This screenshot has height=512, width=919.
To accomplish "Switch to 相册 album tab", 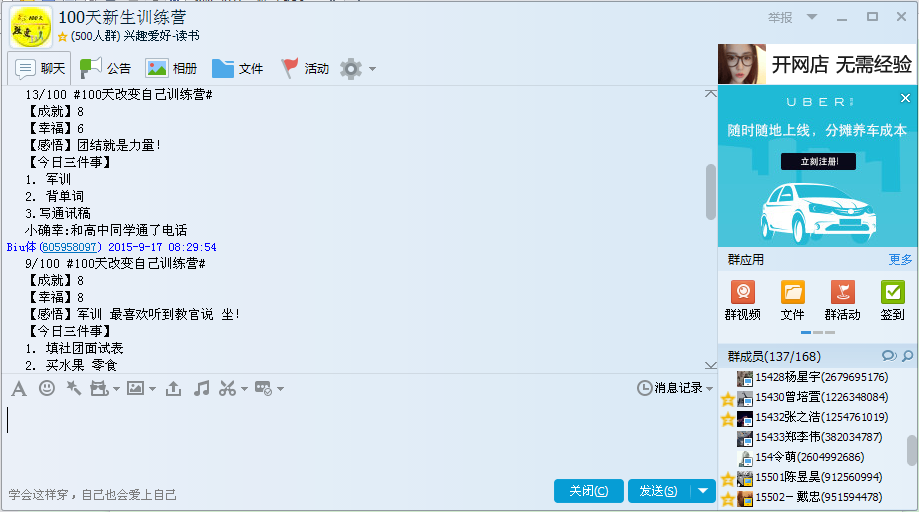I will [x=172, y=69].
